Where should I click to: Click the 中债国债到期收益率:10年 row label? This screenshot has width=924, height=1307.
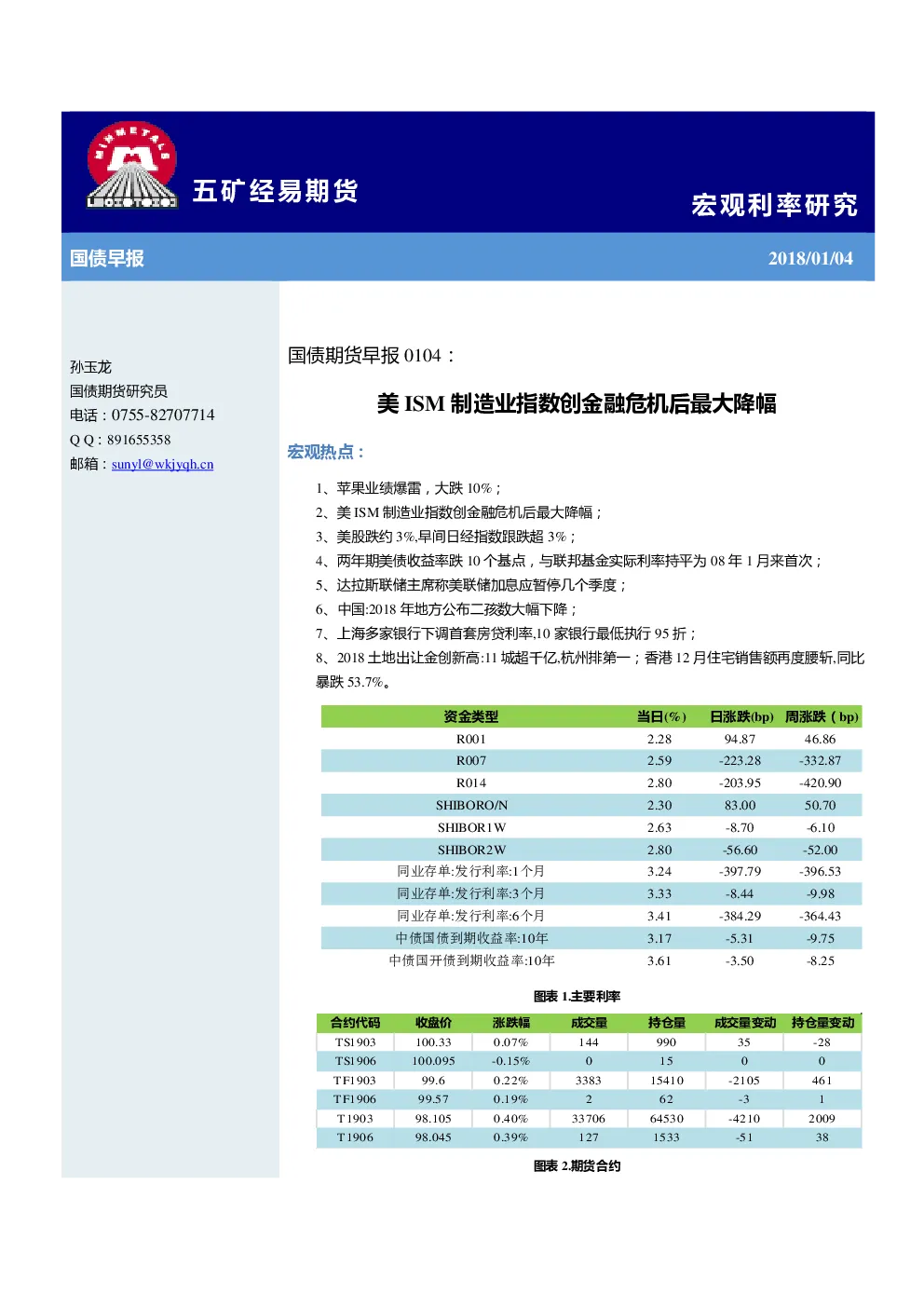click(471, 939)
